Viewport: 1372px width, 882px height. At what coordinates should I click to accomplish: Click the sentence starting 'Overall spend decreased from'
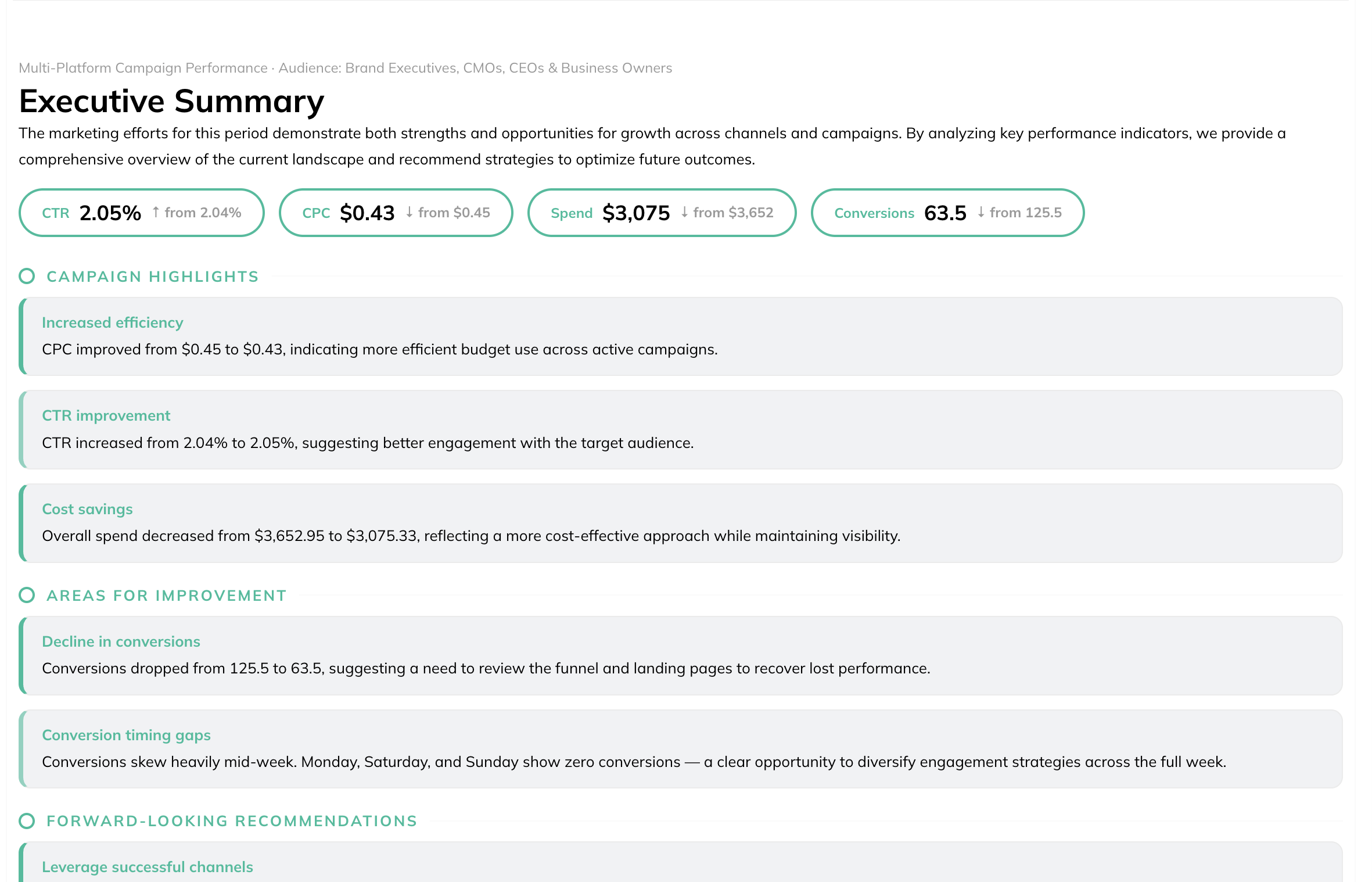point(471,536)
